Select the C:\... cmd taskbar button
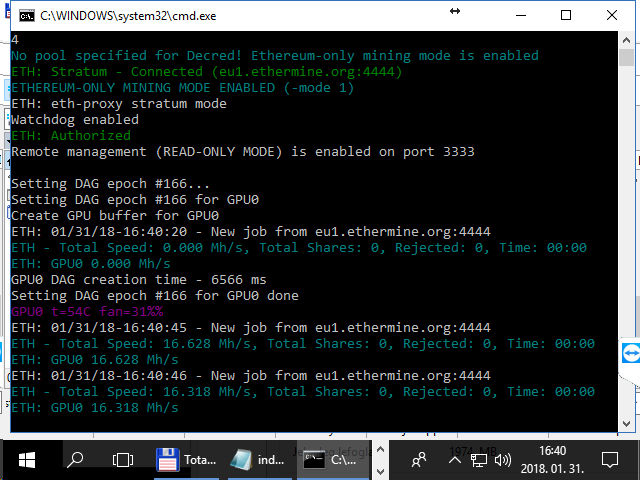The image size is (640, 480). click(332, 460)
